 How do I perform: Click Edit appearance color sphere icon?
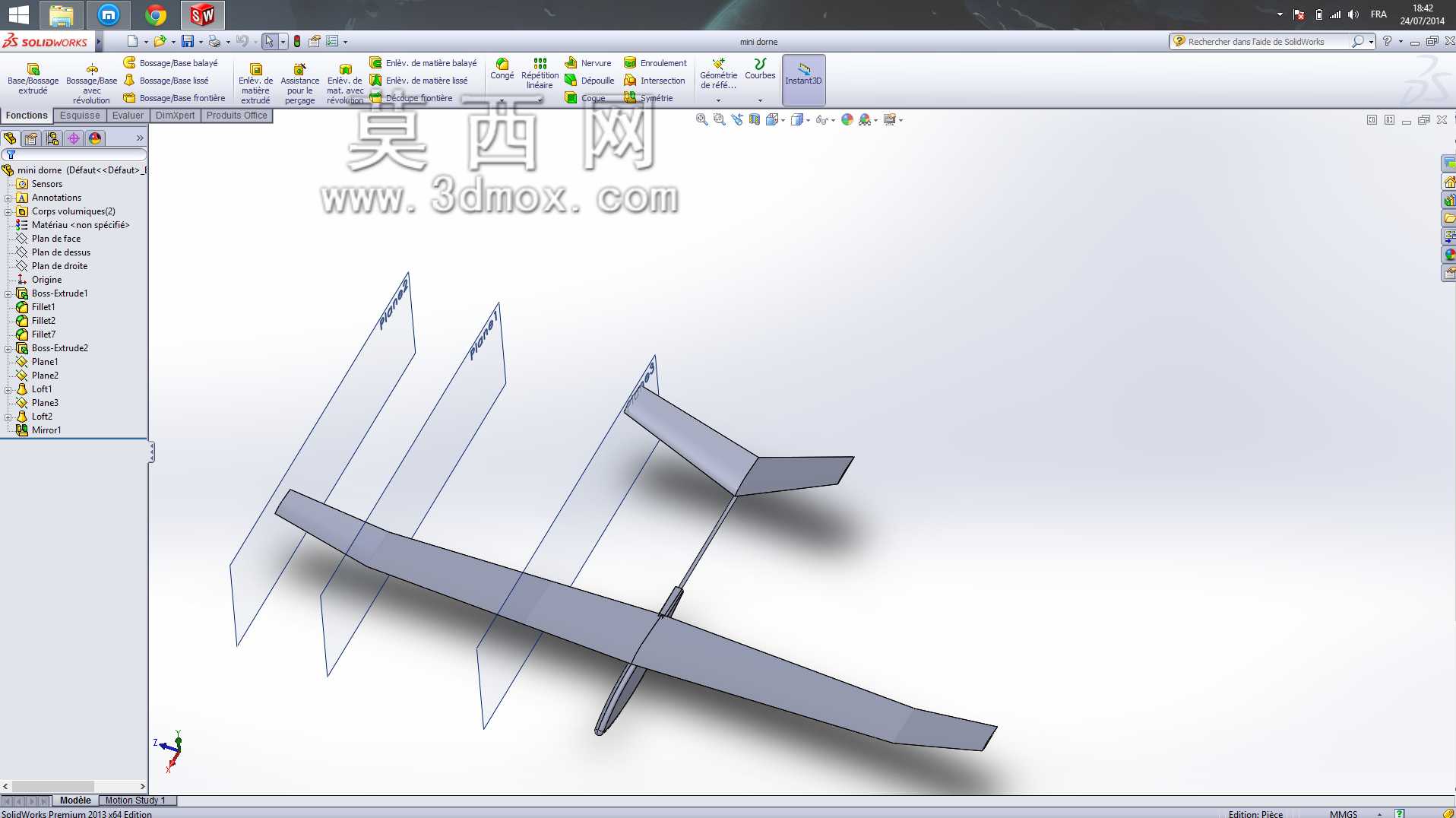pyautogui.click(x=847, y=119)
